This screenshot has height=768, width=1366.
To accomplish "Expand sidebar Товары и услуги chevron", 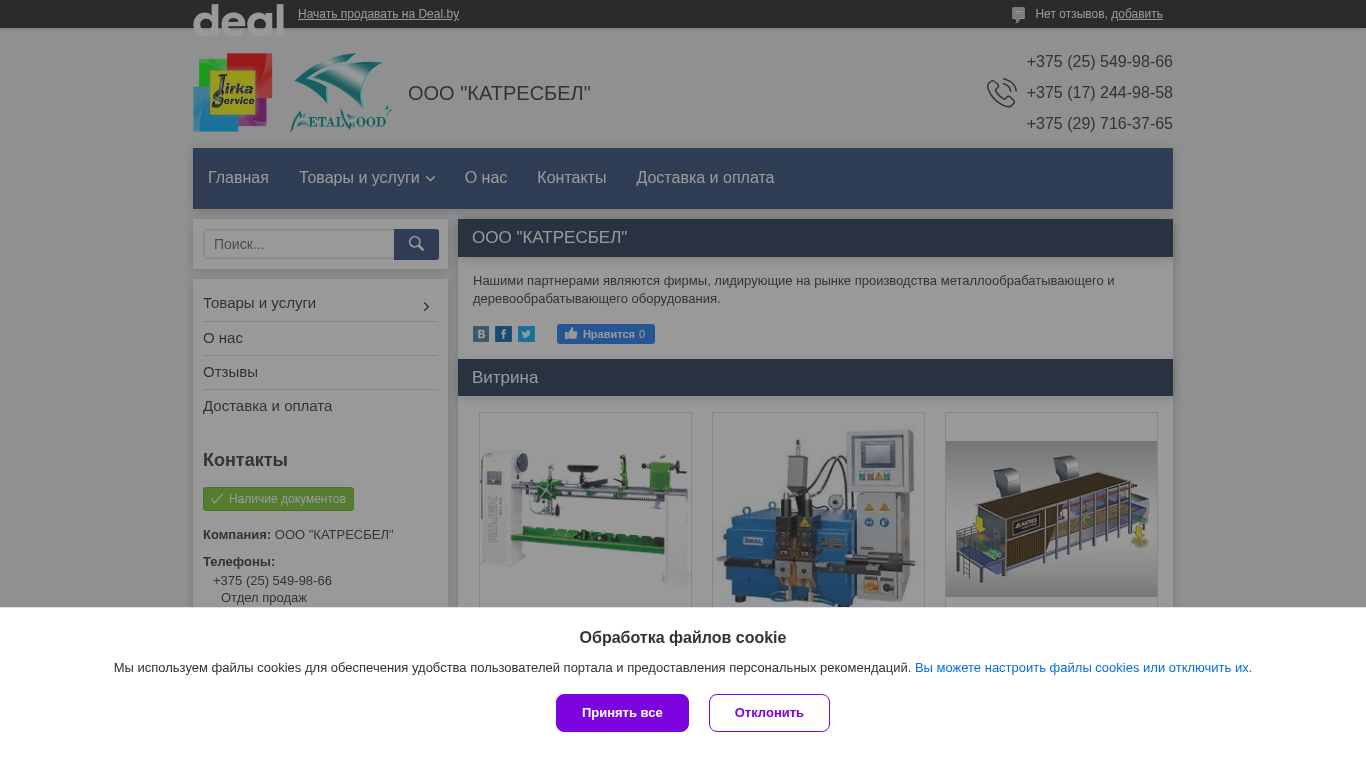I will tap(426, 306).
